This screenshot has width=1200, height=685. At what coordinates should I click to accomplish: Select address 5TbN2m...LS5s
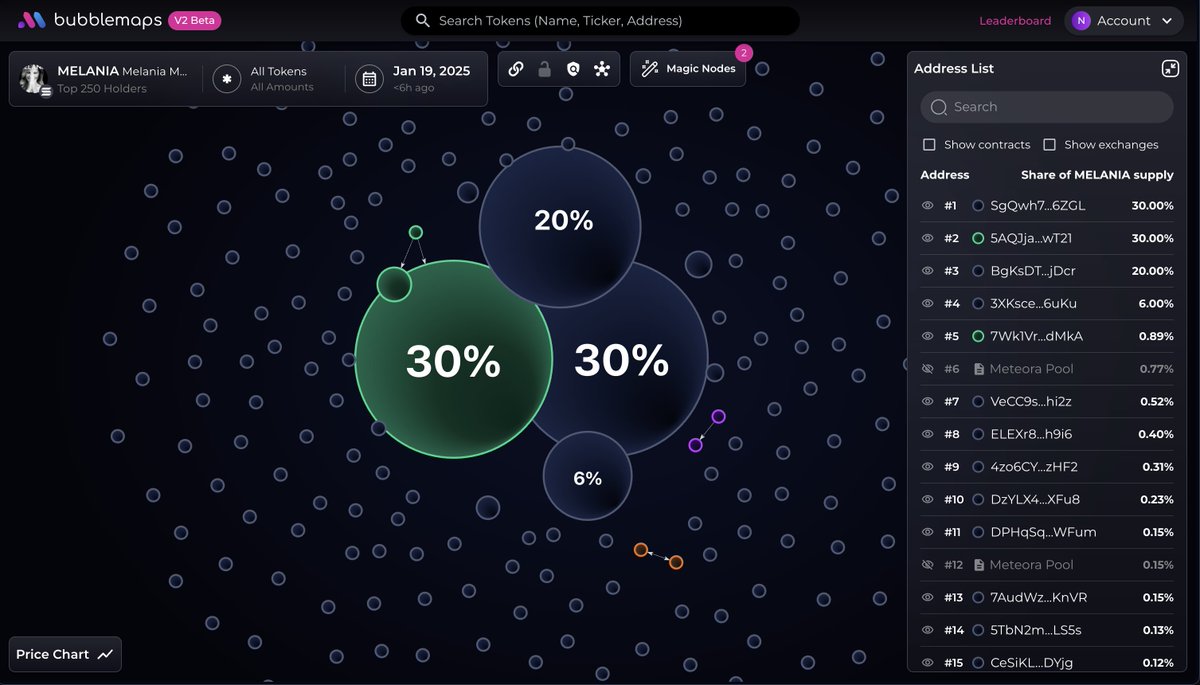click(1036, 630)
